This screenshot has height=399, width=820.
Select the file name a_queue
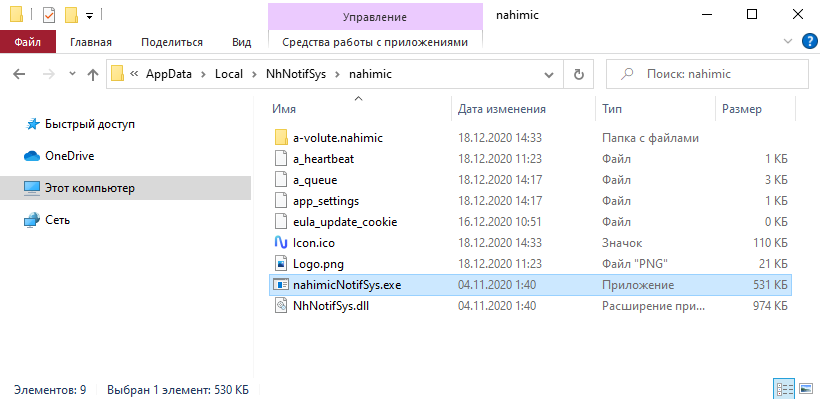coord(315,180)
